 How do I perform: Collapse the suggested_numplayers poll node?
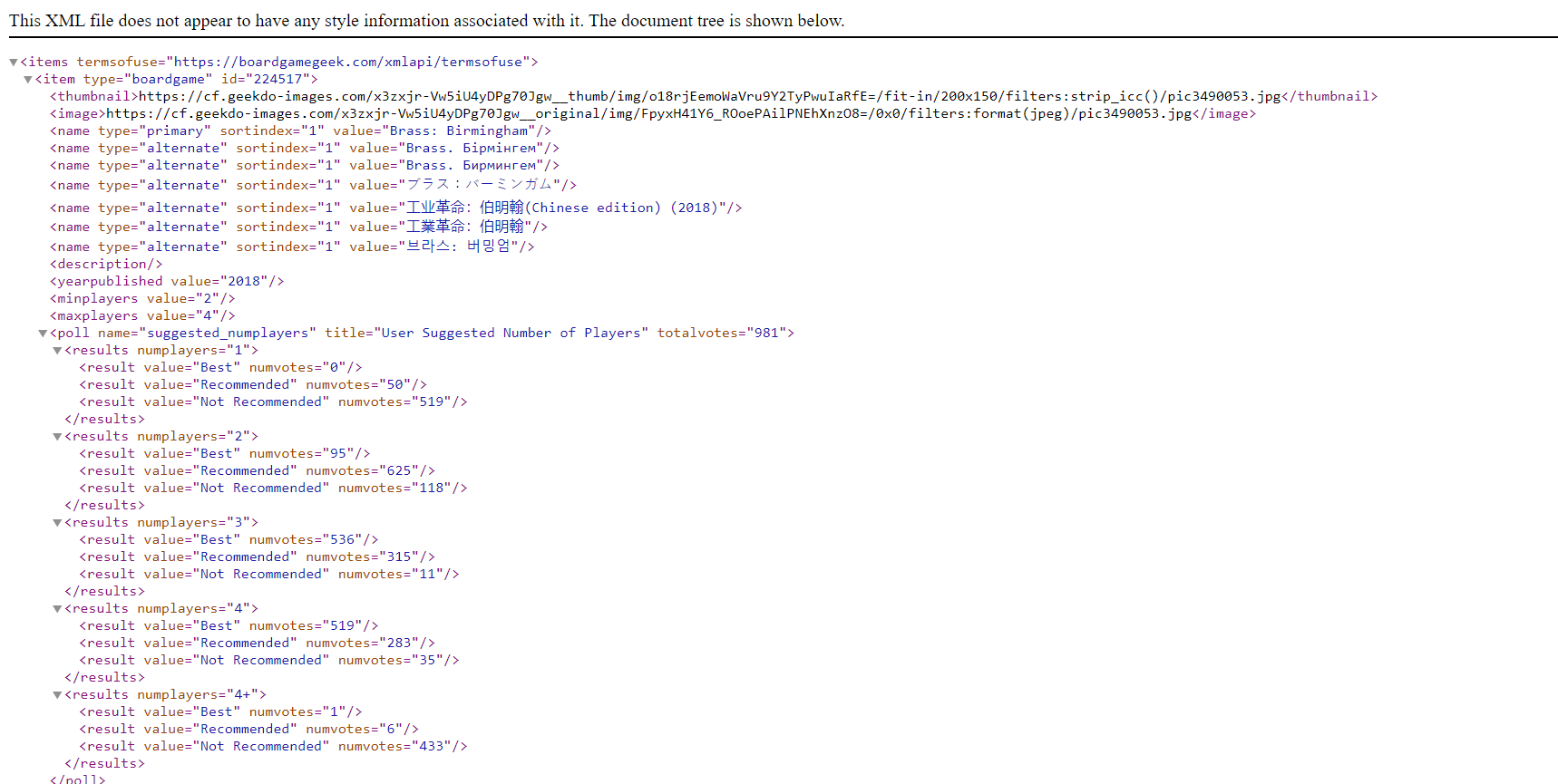tap(43, 334)
